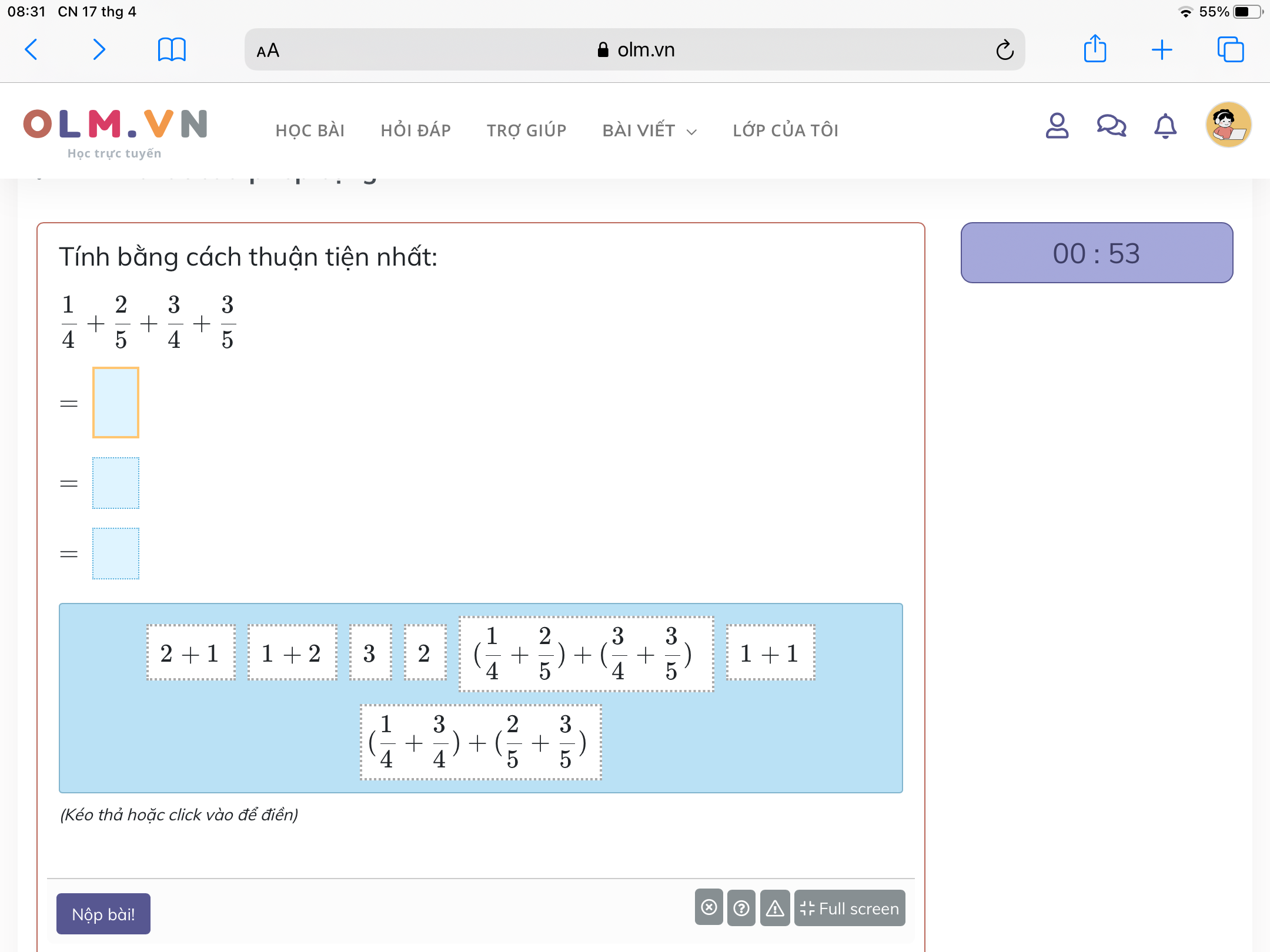Image resolution: width=1270 pixels, height=952 pixels.
Task: Check the battery percentage indicator
Action: [1214, 12]
